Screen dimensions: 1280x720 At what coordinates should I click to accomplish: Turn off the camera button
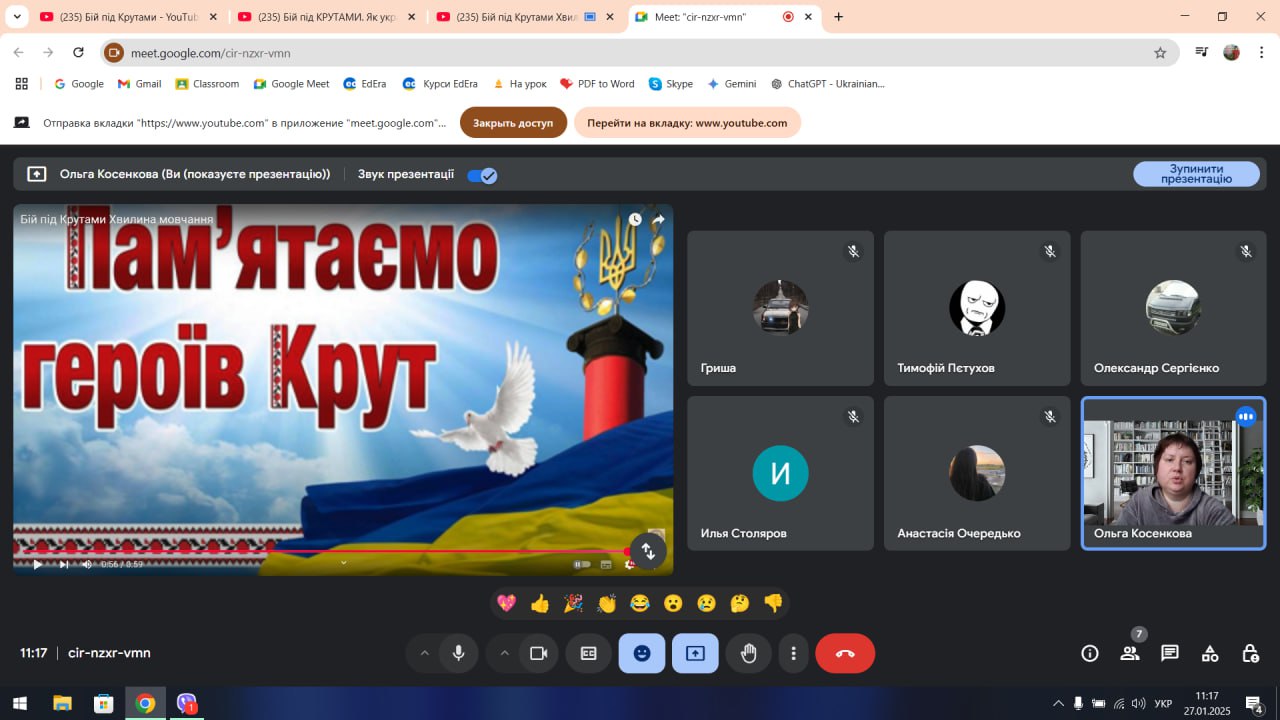click(x=538, y=653)
